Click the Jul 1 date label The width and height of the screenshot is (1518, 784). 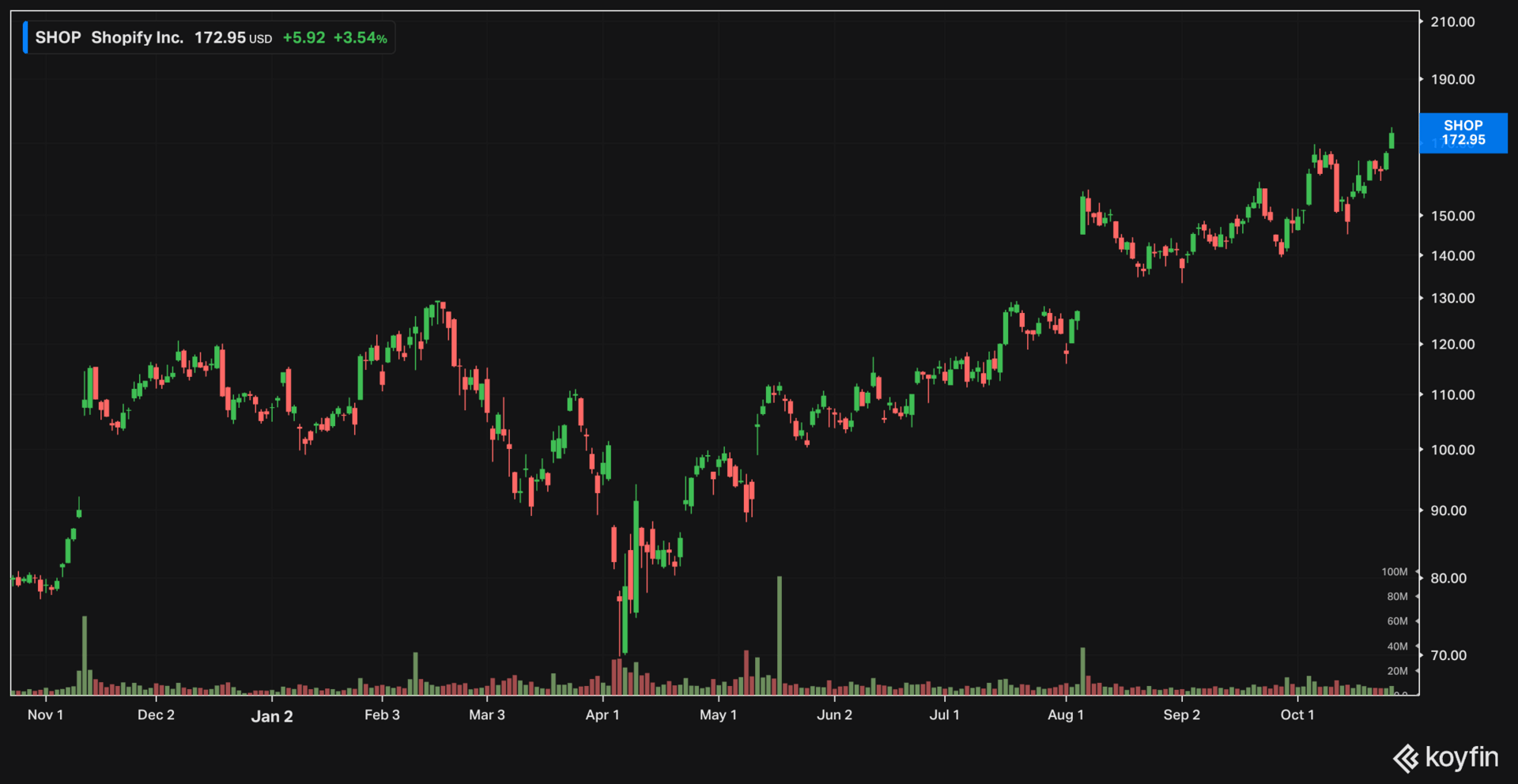pos(944,715)
